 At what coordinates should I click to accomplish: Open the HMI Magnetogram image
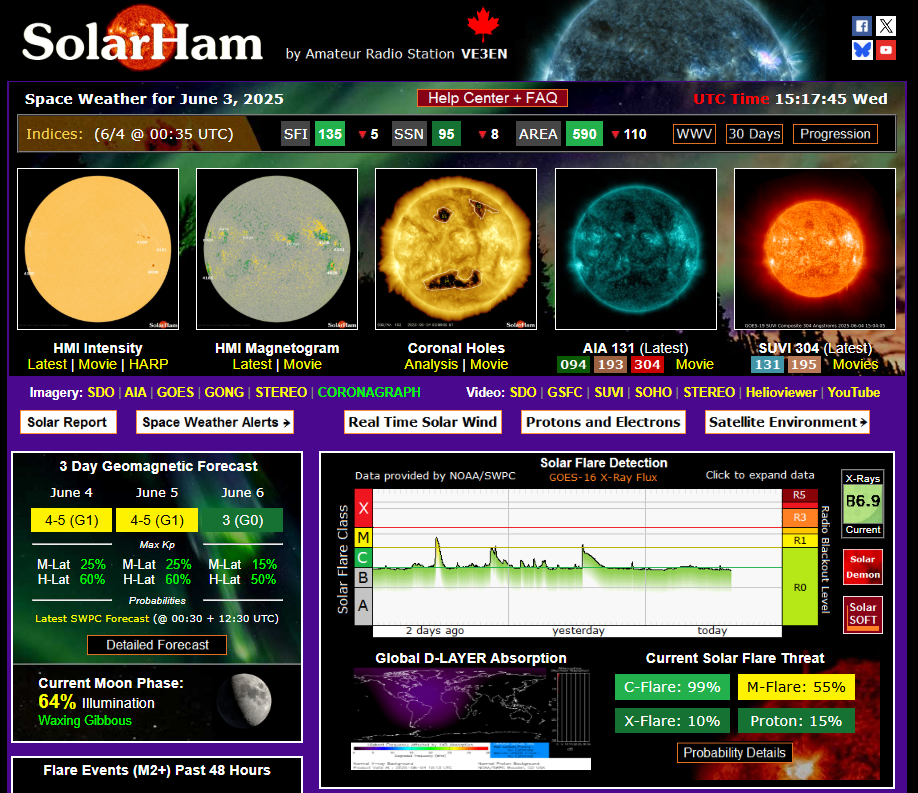coord(277,249)
